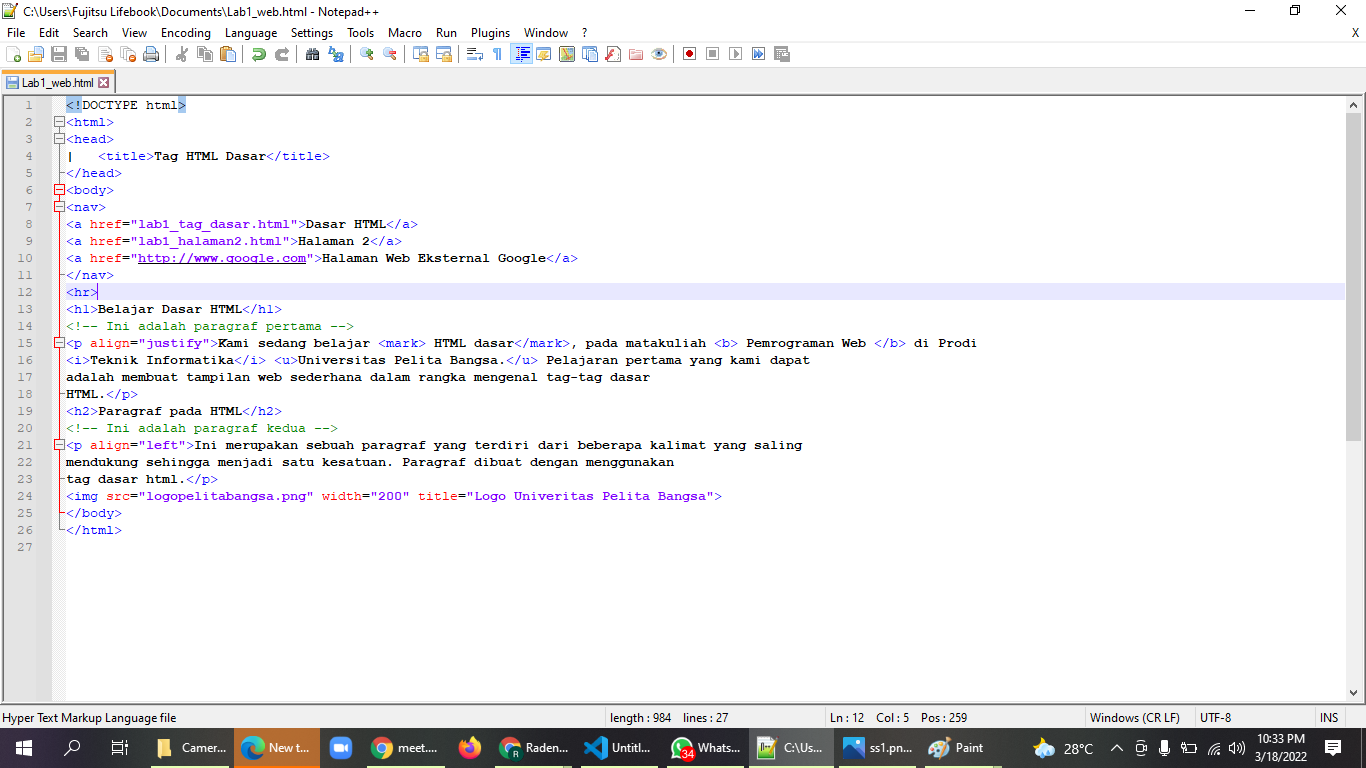This screenshot has height=768, width=1366.
Task: Click the Save All toolbar icon
Action: point(82,54)
